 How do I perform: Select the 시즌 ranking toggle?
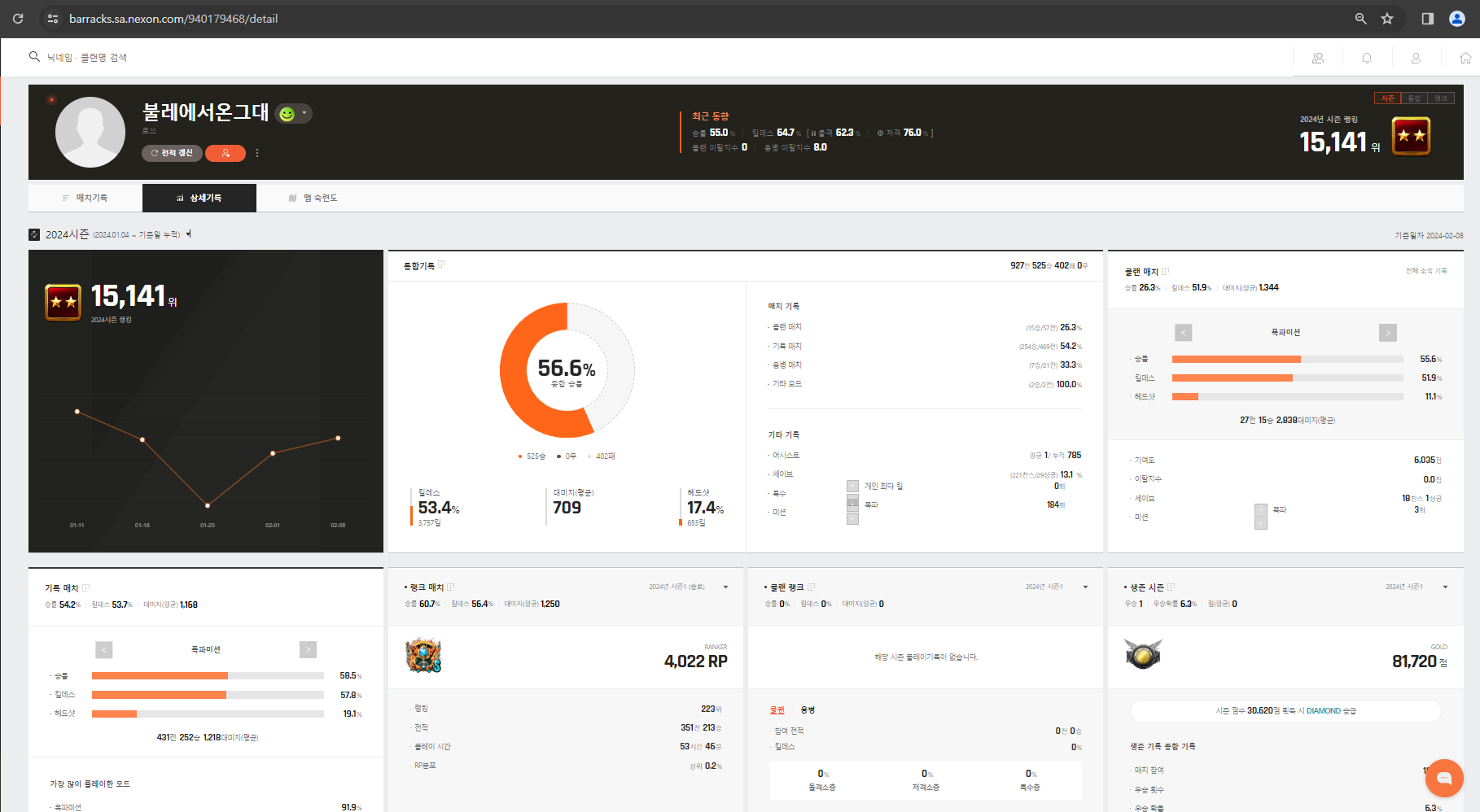[x=1387, y=98]
